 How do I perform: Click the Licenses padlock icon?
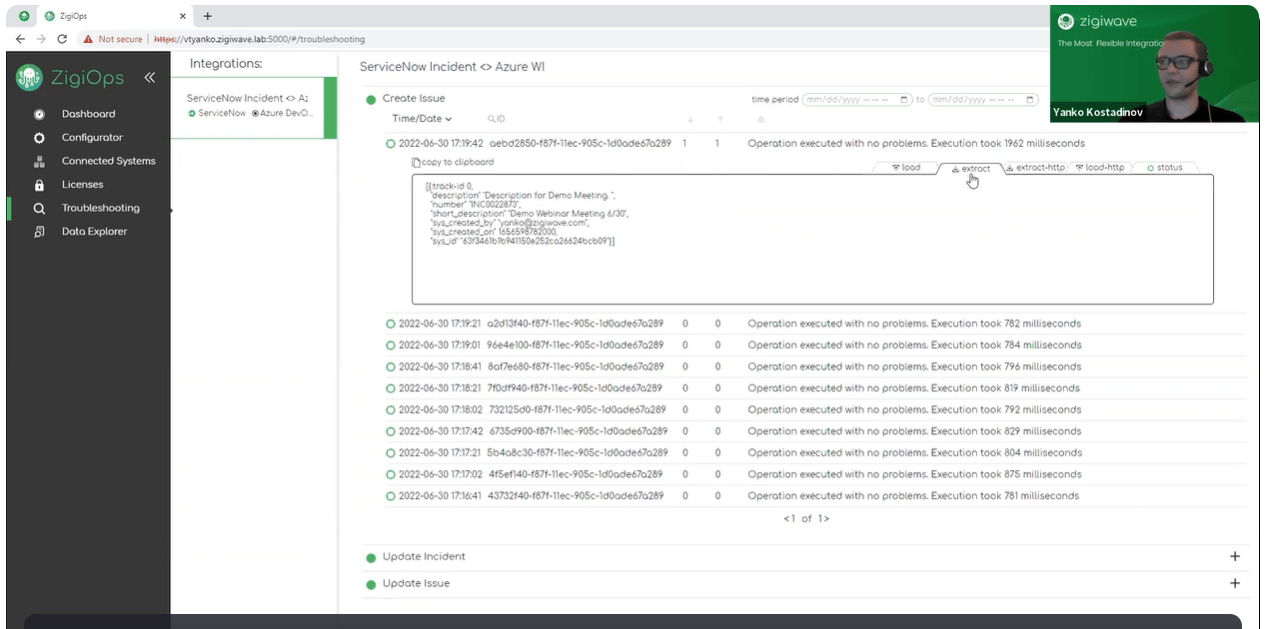click(39, 185)
